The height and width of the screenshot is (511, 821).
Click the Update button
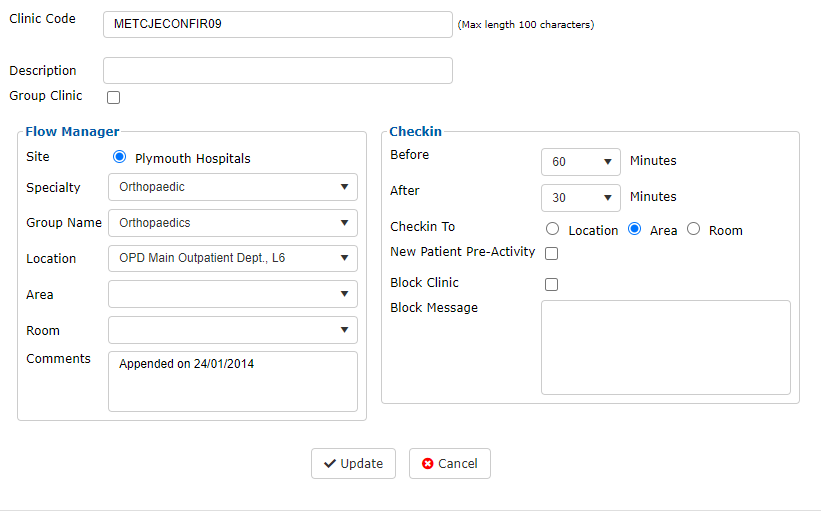[353, 463]
